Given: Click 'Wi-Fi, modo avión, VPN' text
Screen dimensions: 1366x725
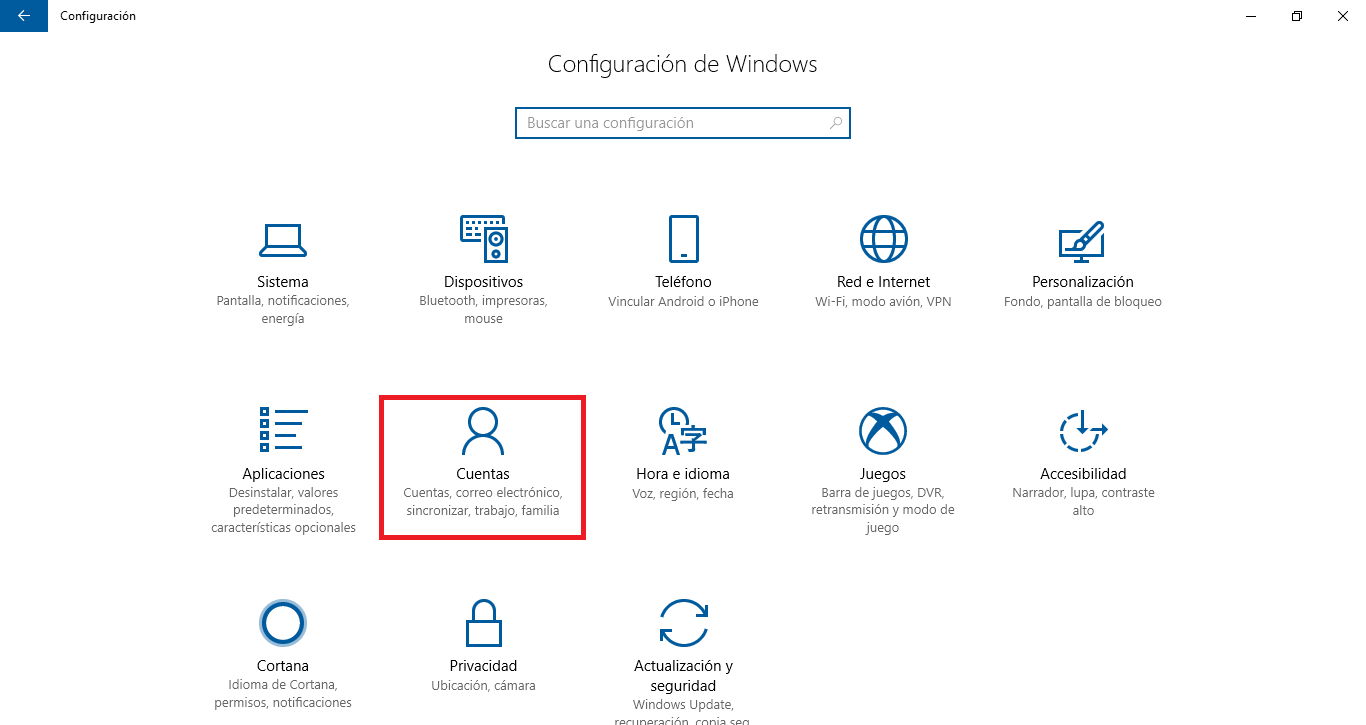Looking at the screenshot, I should [x=883, y=302].
